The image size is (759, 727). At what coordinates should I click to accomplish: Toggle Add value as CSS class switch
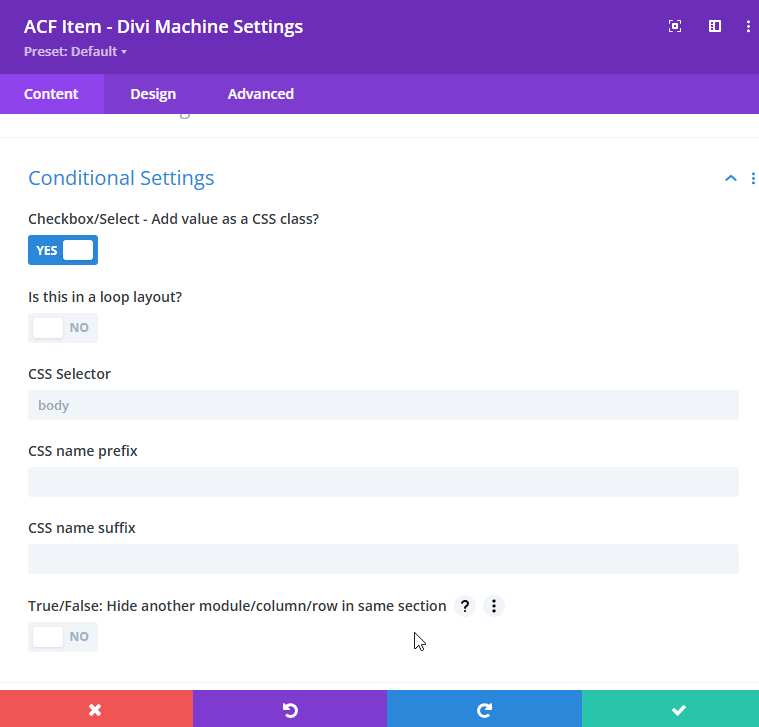click(63, 250)
